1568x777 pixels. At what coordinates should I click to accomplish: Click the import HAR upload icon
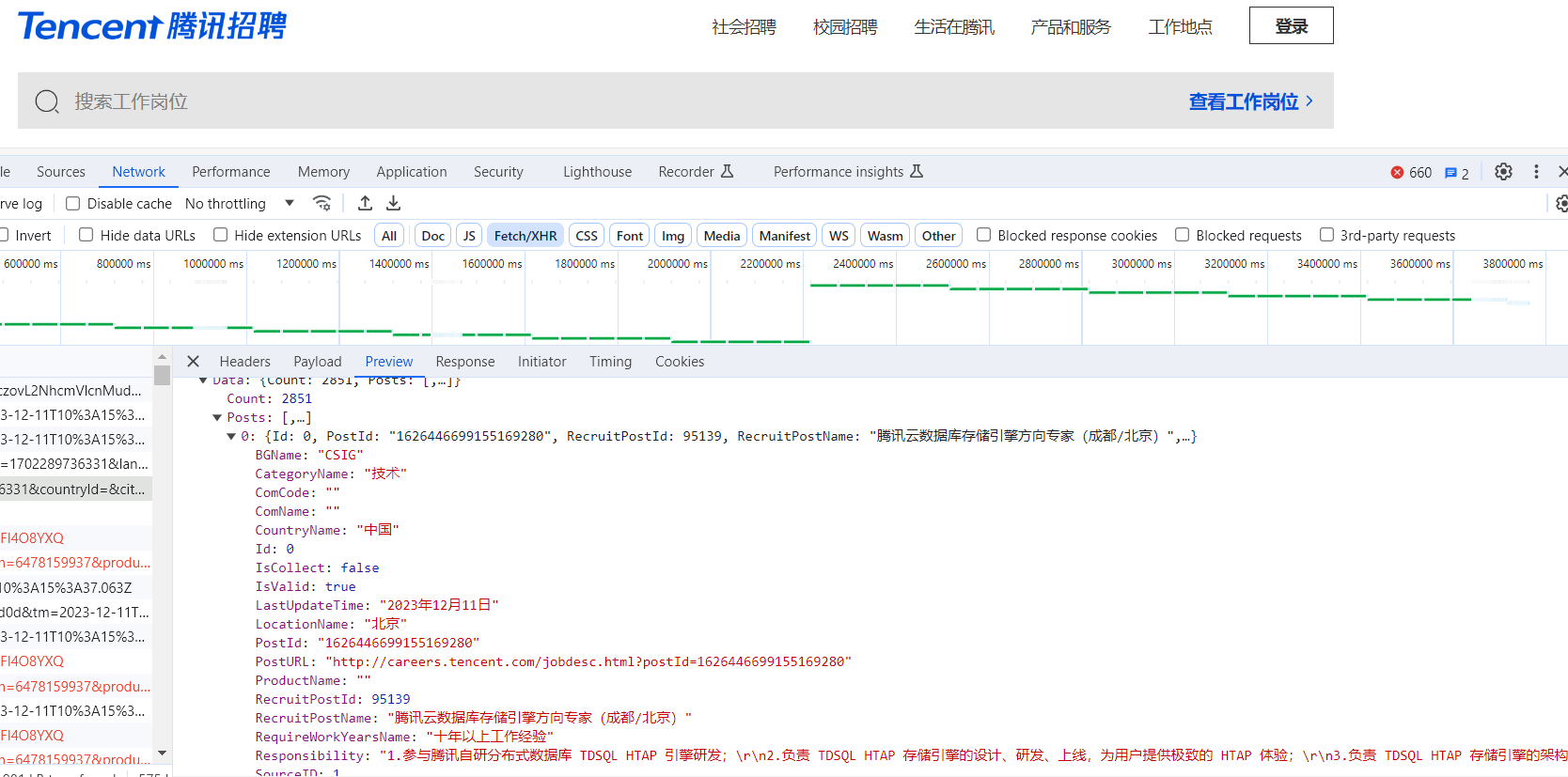point(366,203)
